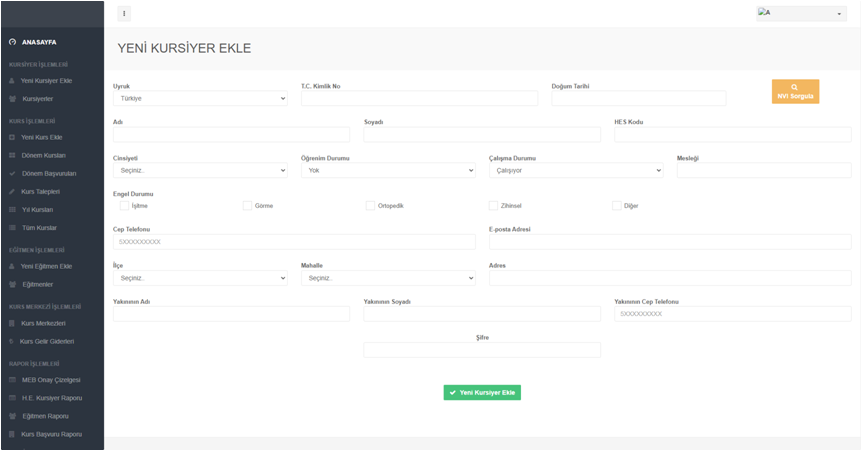Click the icon next to Kurs Gelir Giderleri
The width and height of the screenshot is (862, 451).
click(x=12, y=341)
